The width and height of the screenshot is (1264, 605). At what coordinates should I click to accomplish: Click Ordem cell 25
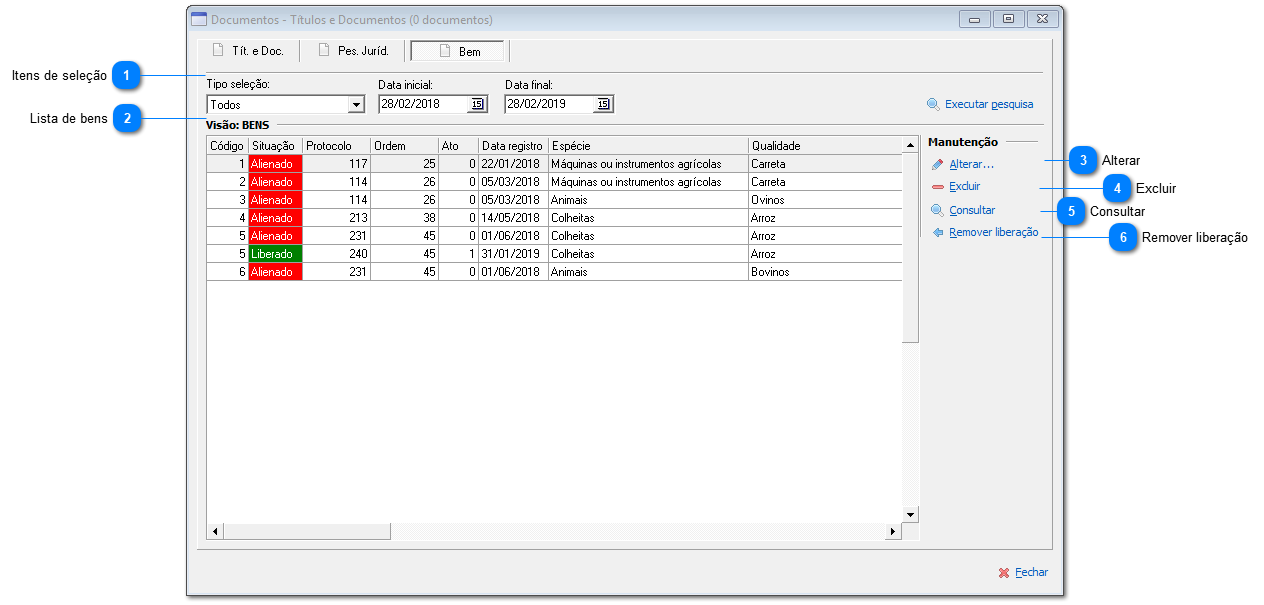[x=404, y=164]
